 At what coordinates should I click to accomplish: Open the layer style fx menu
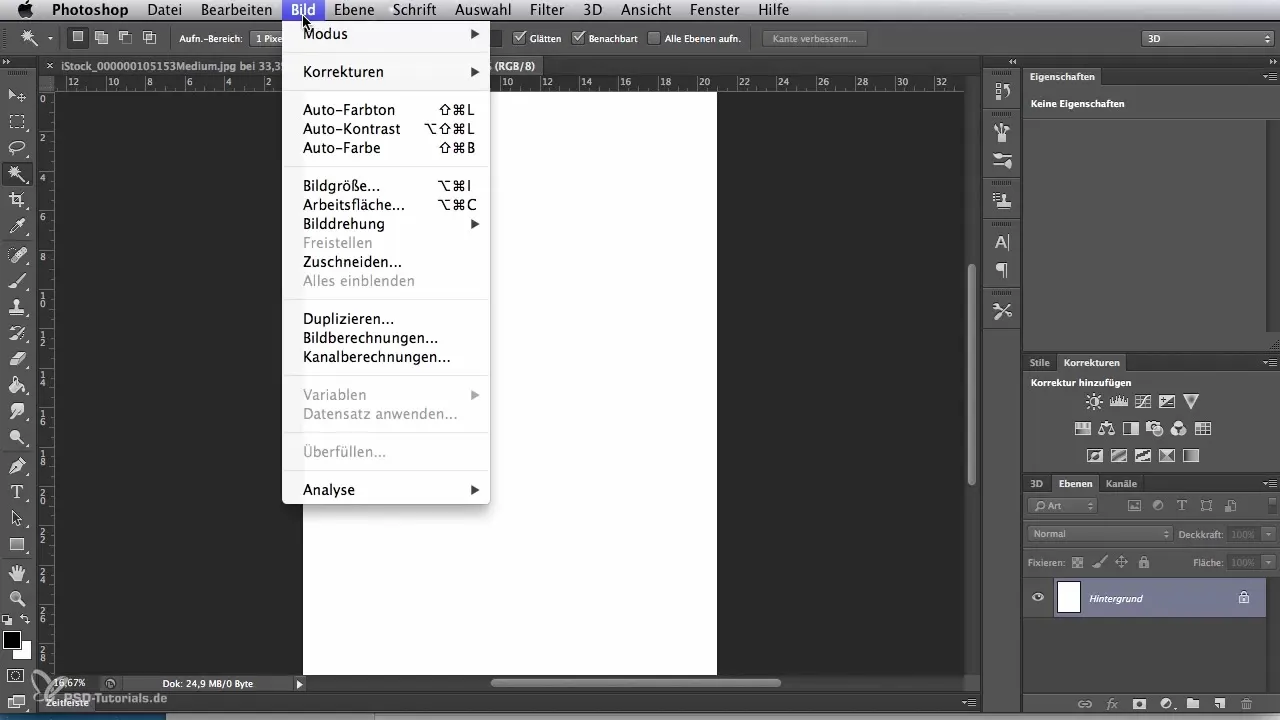pyautogui.click(x=1111, y=703)
